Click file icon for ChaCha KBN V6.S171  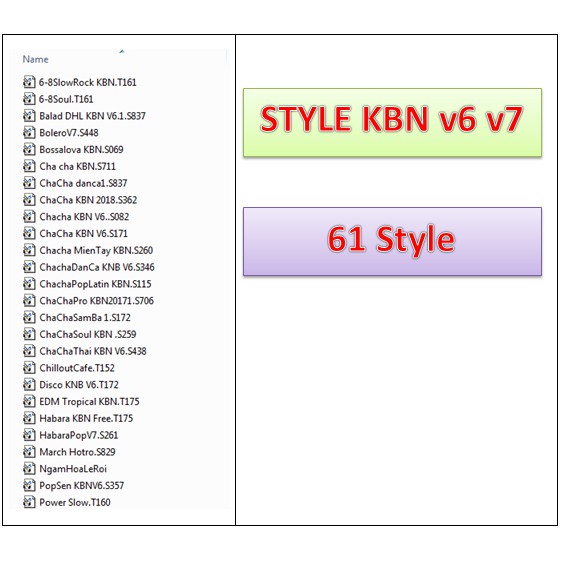coord(29,233)
